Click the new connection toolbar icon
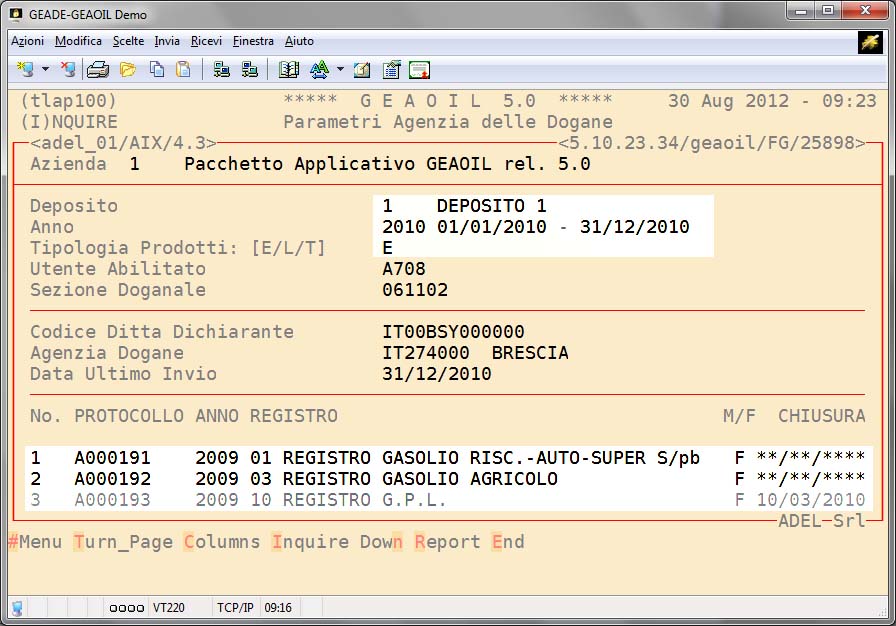The width and height of the screenshot is (896, 626). tap(25, 70)
